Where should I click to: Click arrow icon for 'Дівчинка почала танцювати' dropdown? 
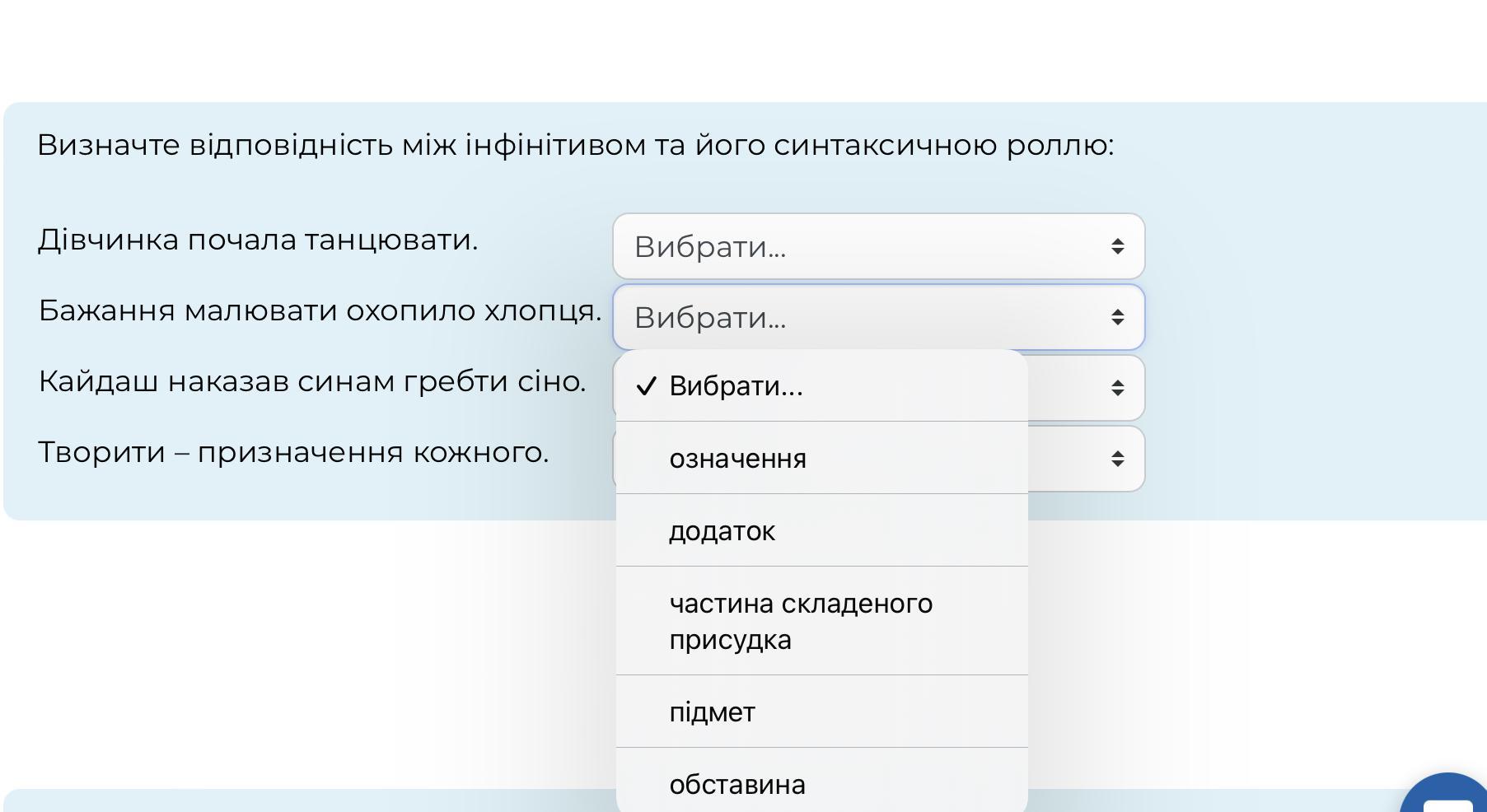[1117, 246]
